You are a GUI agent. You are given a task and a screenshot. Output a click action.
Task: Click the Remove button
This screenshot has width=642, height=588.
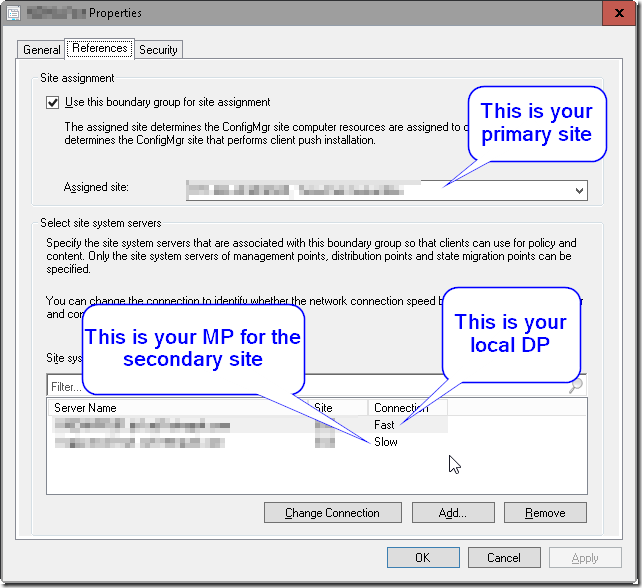pyautogui.click(x=545, y=513)
